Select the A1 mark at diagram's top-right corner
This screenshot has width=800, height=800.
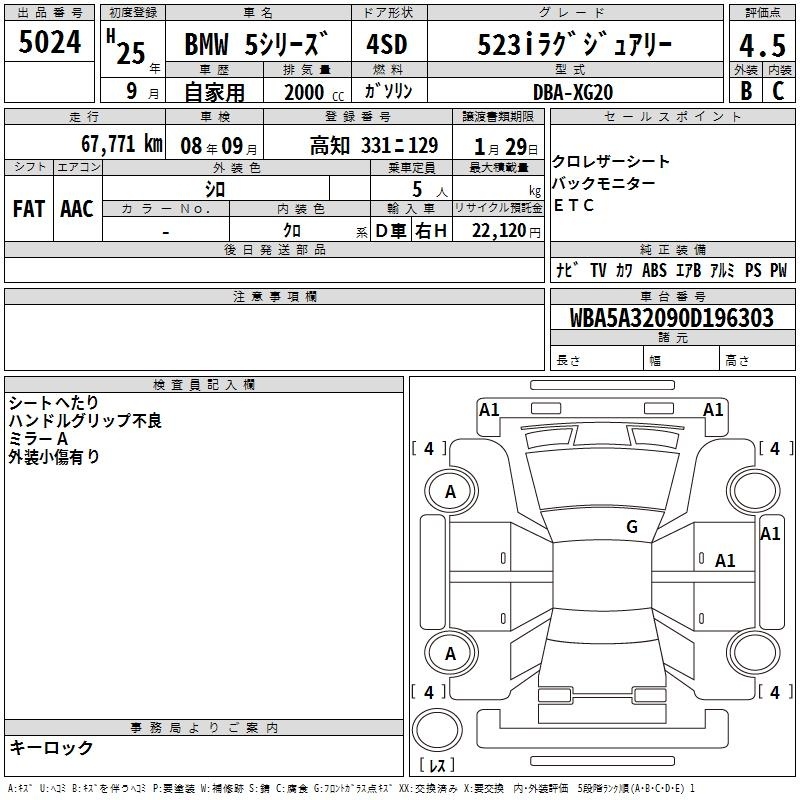point(713,409)
